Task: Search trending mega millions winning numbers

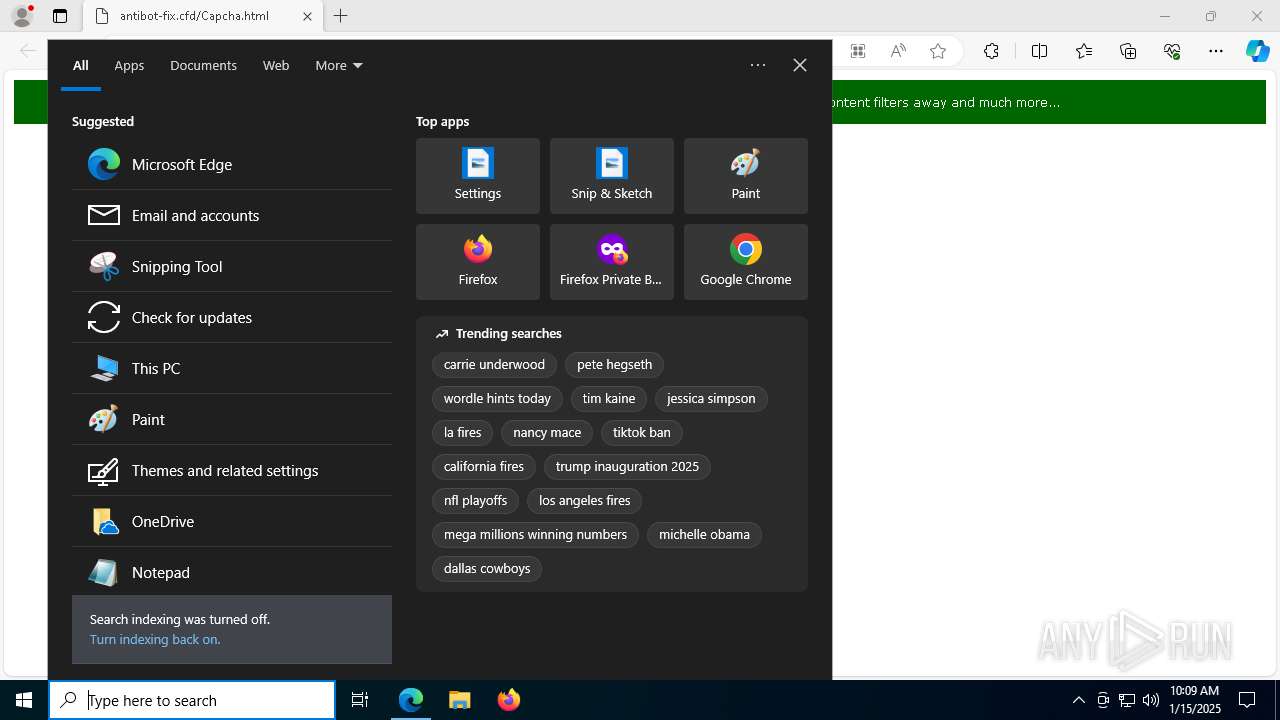Action: (535, 534)
